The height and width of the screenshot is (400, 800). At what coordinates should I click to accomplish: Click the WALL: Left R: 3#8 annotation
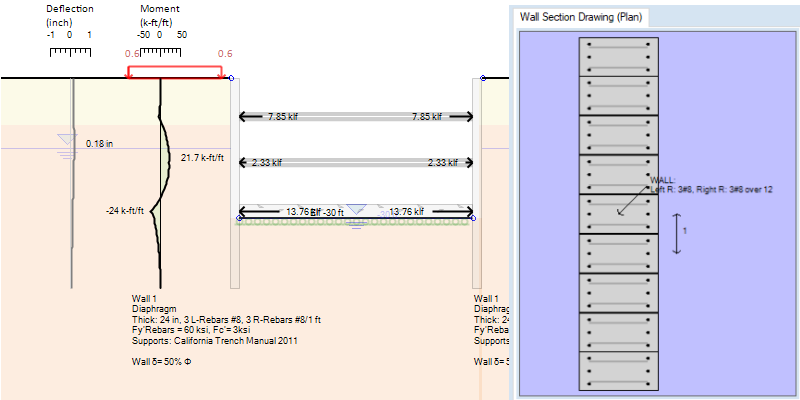click(711, 185)
